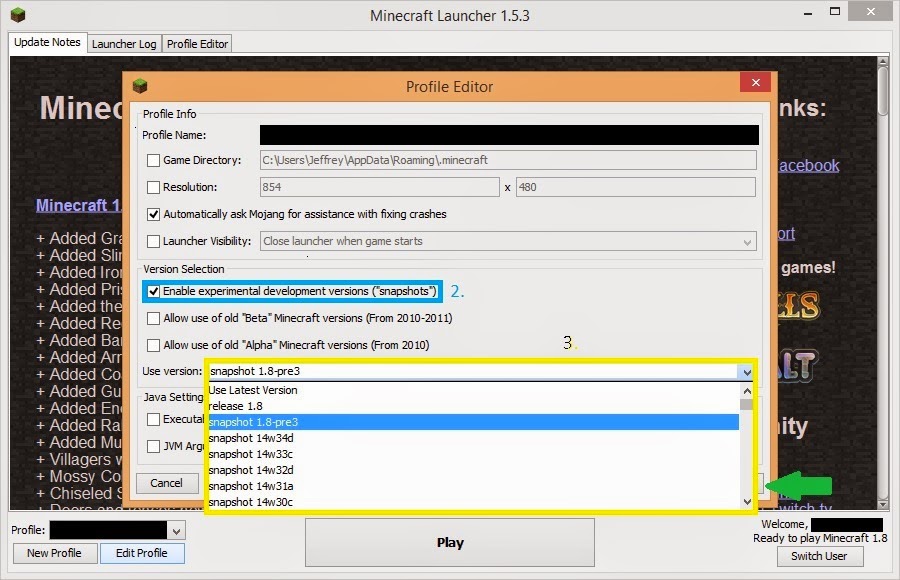Maximize the Minecraft Launcher window
This screenshot has width=900, height=580.
(x=835, y=11)
